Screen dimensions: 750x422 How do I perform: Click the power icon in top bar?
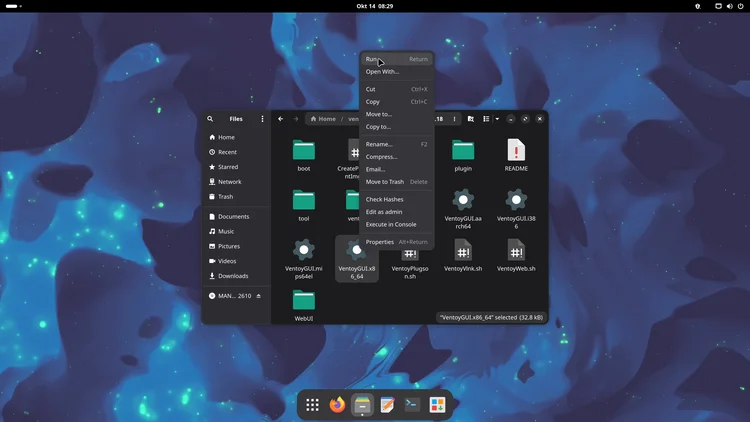click(x=740, y=6)
